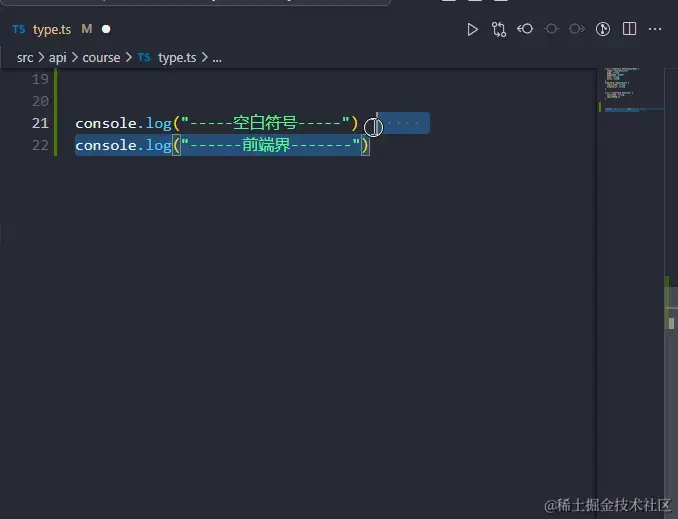
Task: Click log method on line 22
Action: coord(159,146)
